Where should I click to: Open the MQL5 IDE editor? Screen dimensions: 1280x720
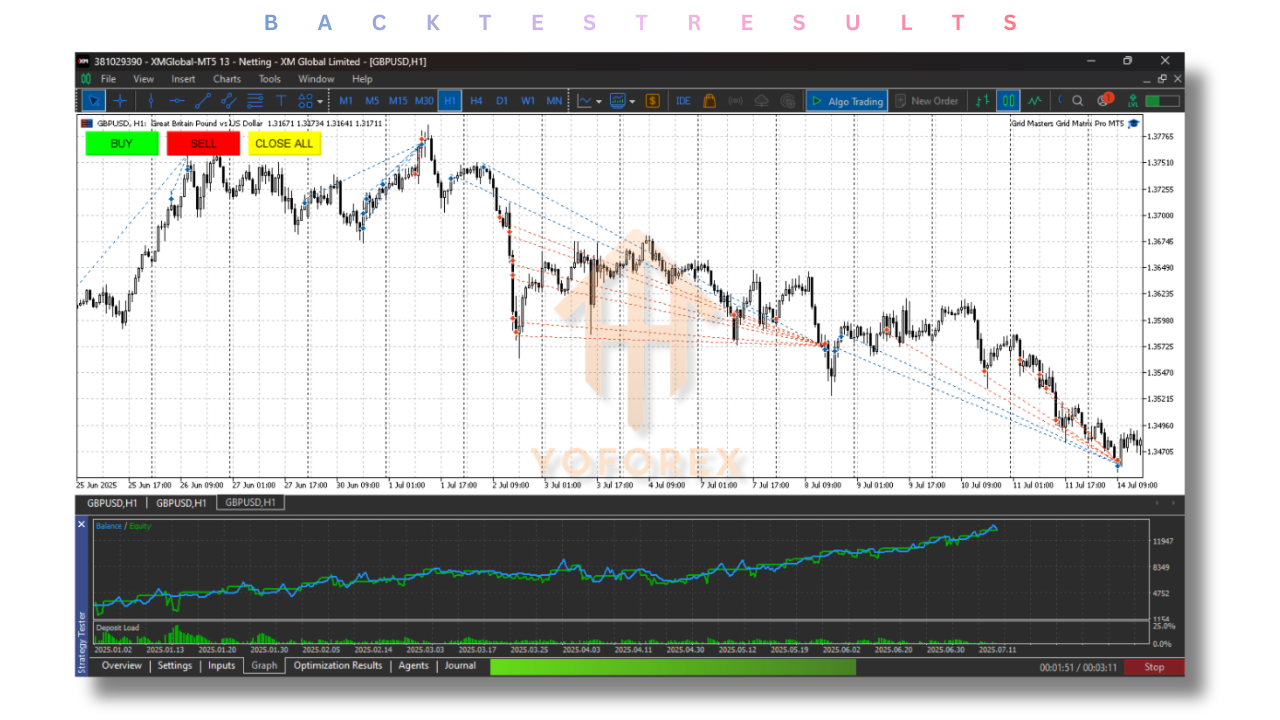683,101
